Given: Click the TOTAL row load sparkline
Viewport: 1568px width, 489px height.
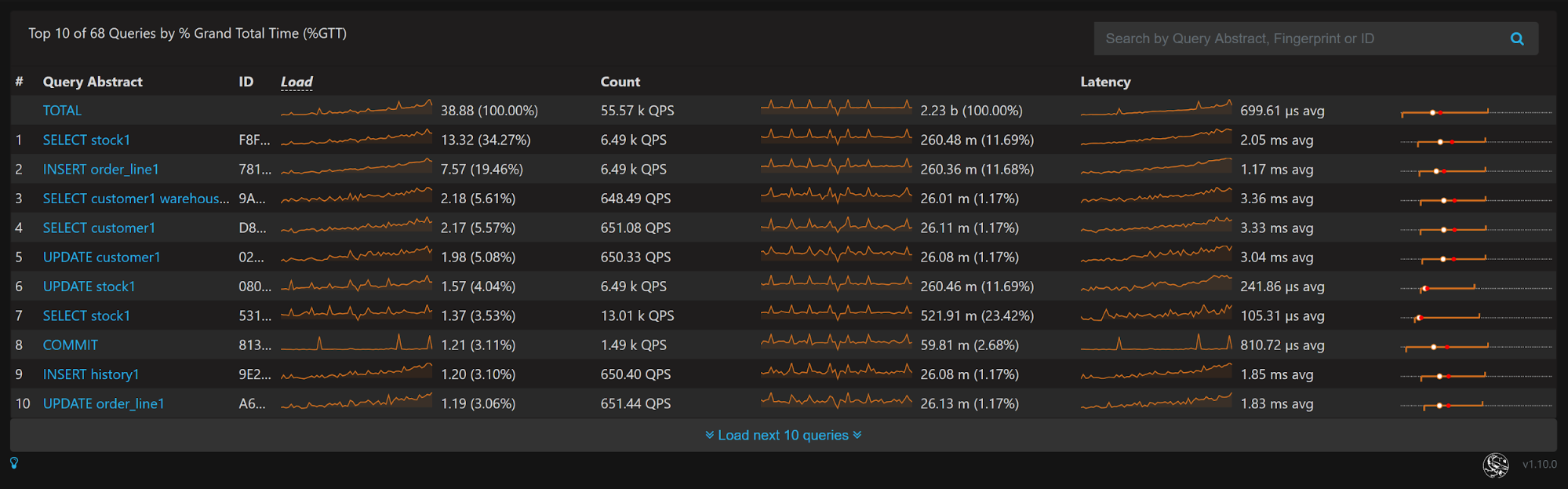Looking at the screenshot, I should click(356, 109).
